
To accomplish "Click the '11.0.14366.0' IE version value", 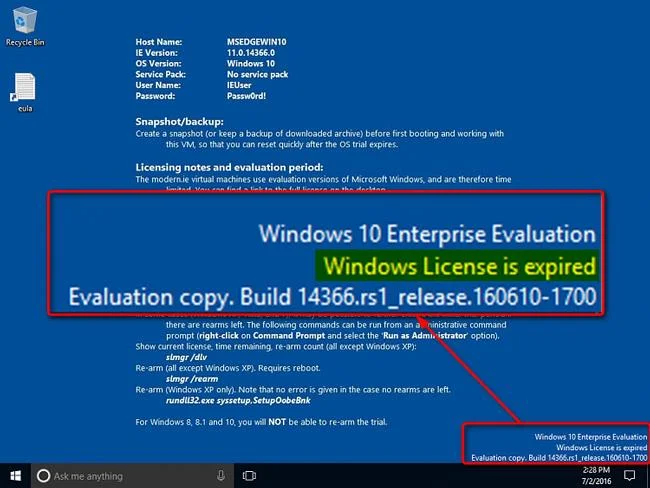I will point(251,53).
